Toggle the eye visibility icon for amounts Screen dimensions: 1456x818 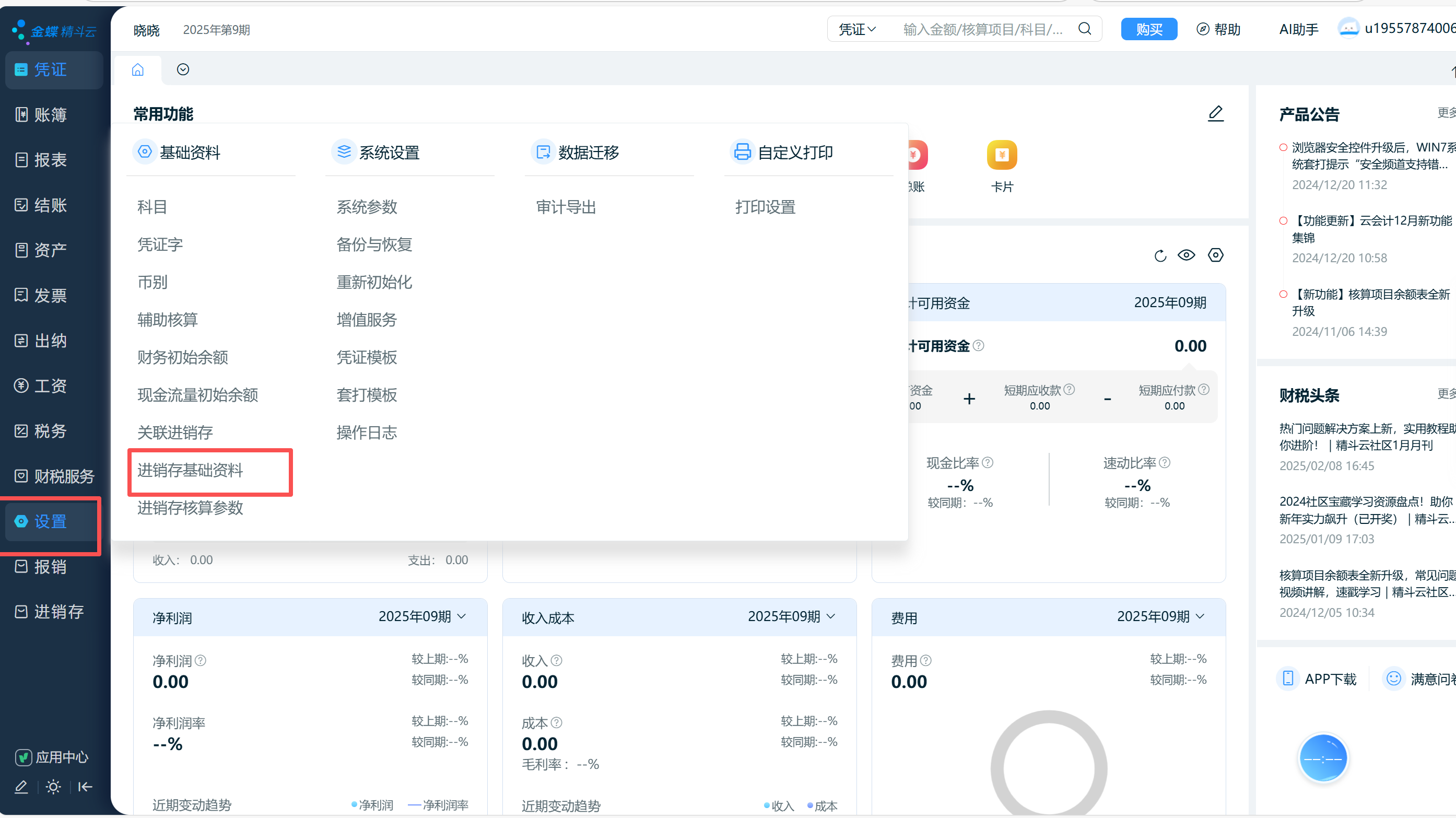point(1186,255)
